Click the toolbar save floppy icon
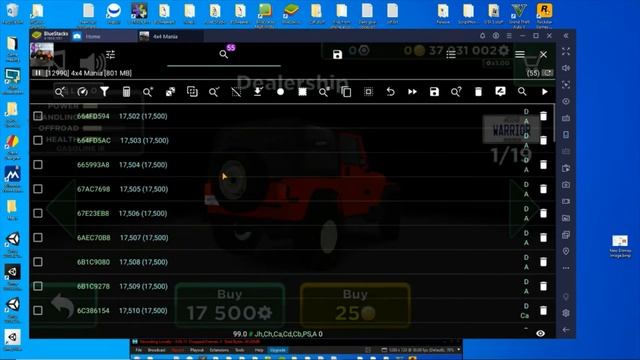 [434, 92]
